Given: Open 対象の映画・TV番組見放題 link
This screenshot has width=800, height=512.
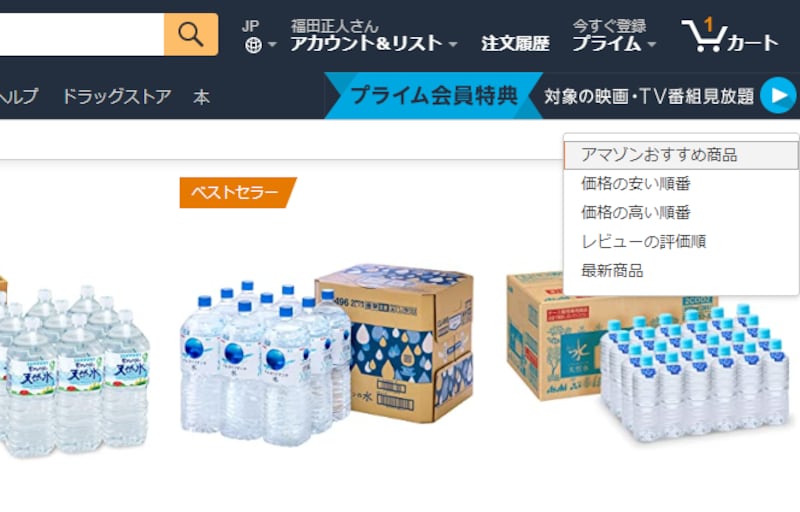Looking at the screenshot, I should pos(648,96).
